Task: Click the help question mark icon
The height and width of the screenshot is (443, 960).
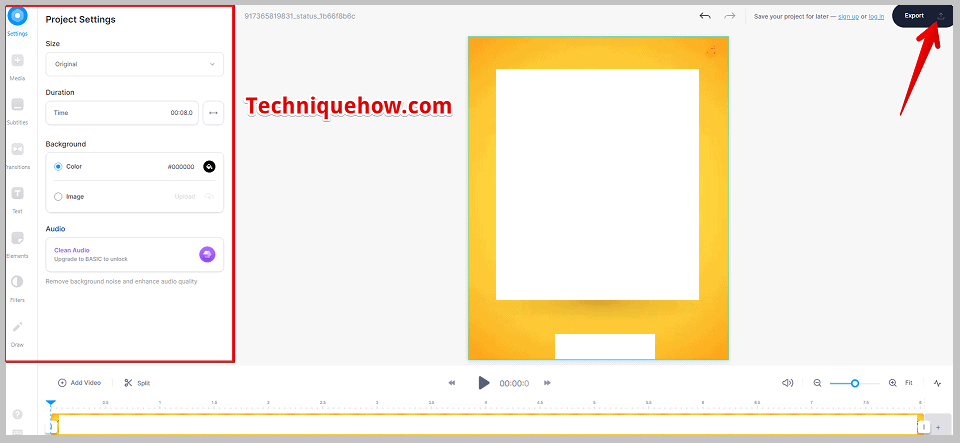Action: (18, 414)
